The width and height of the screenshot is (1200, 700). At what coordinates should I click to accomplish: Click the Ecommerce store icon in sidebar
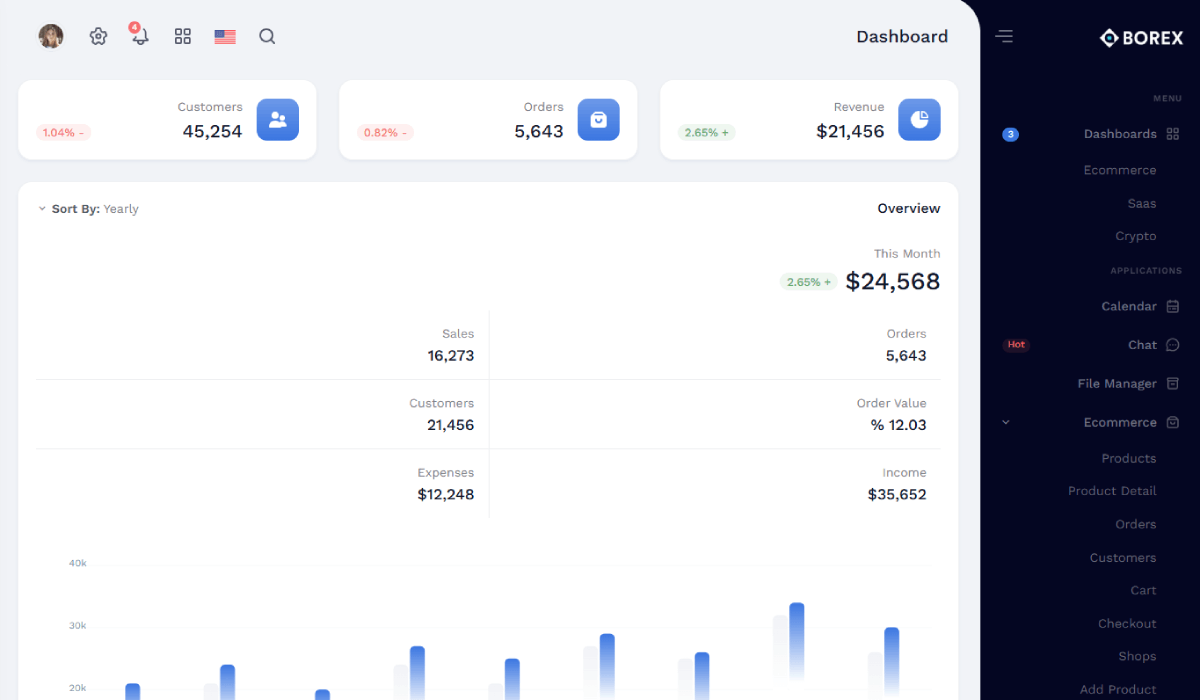1173,422
